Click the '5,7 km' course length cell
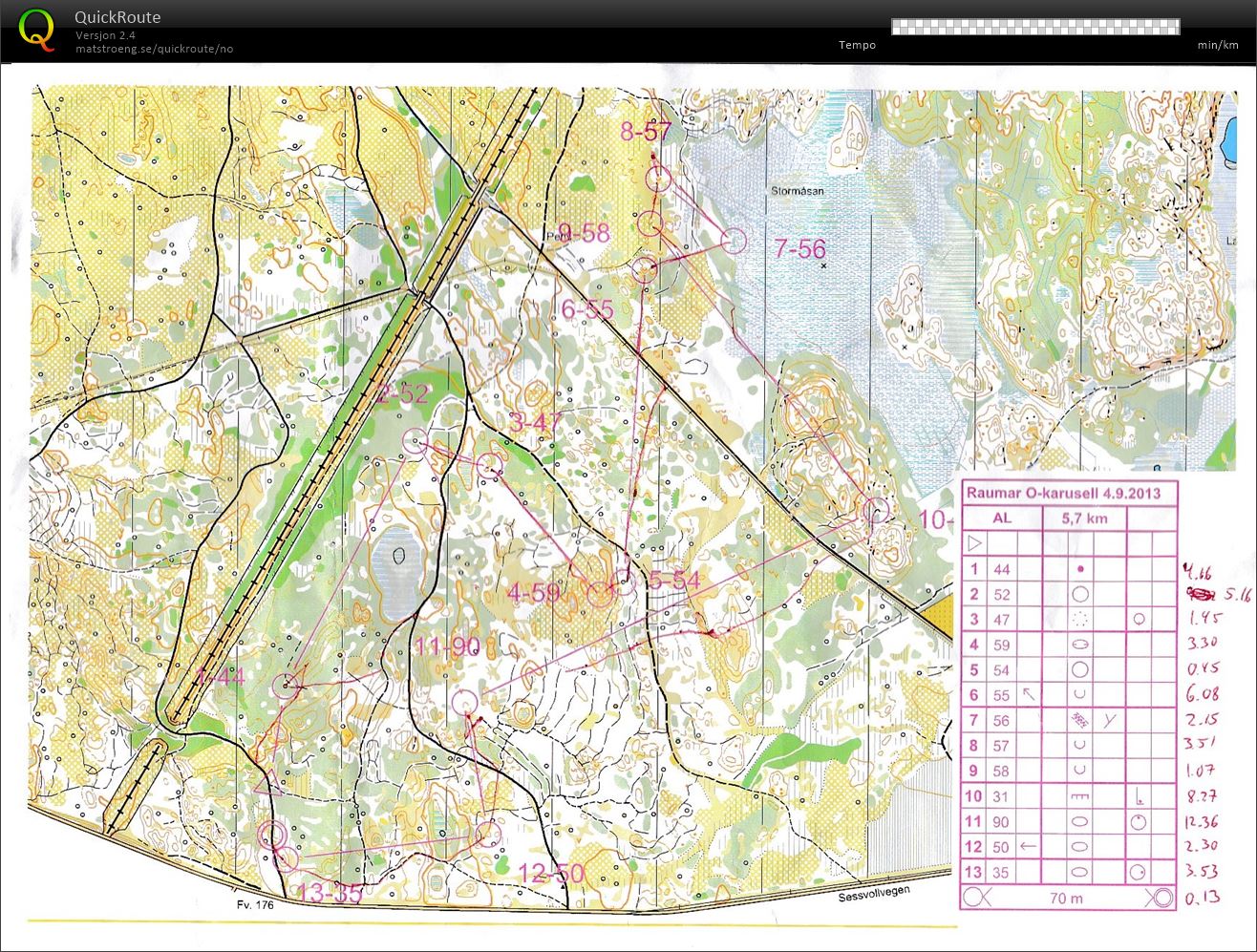This screenshot has width=1257, height=952. pyautogui.click(x=1085, y=518)
